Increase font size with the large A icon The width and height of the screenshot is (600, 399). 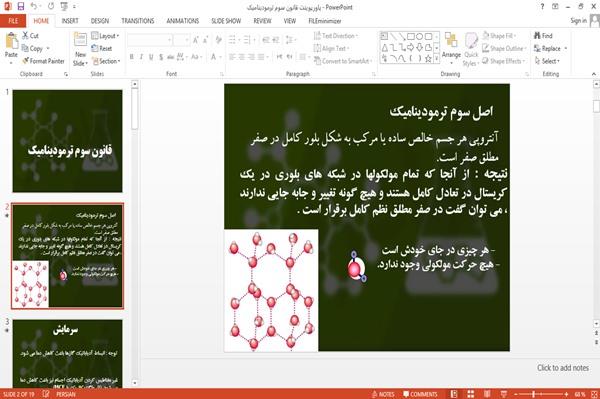[x=196, y=39]
